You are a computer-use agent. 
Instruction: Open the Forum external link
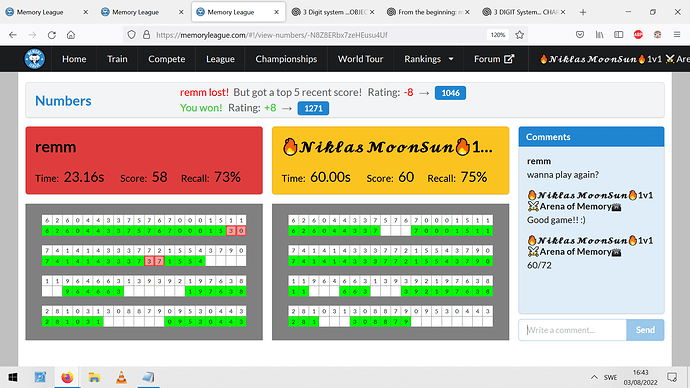[x=494, y=59]
